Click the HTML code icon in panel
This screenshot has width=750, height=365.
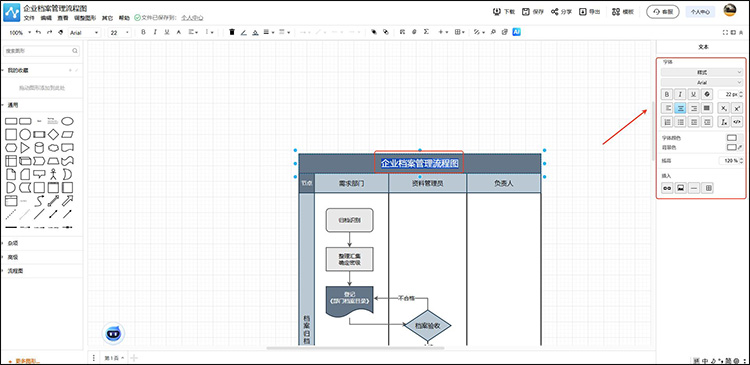tap(737, 122)
